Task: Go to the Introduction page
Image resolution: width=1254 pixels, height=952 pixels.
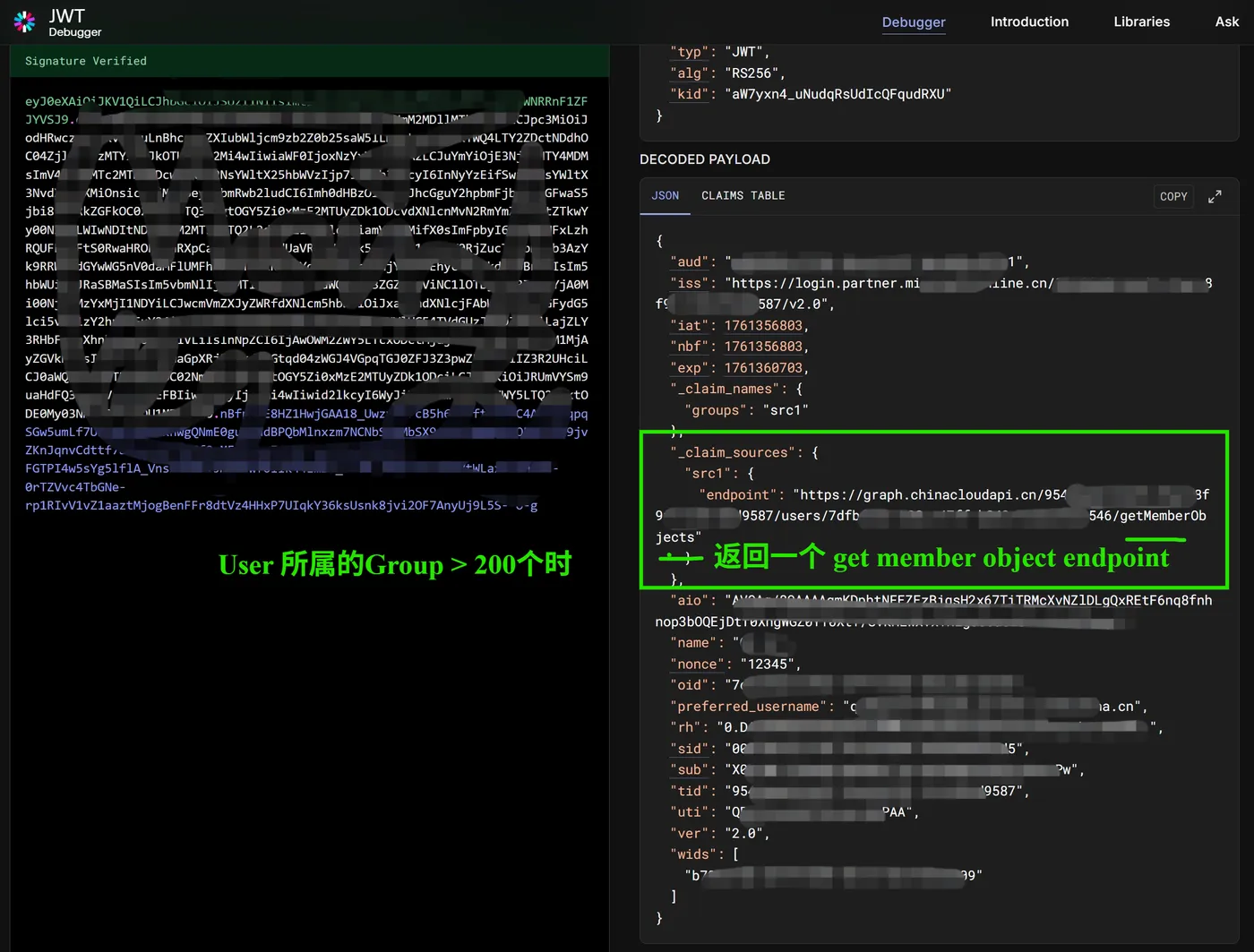Action: [1029, 21]
